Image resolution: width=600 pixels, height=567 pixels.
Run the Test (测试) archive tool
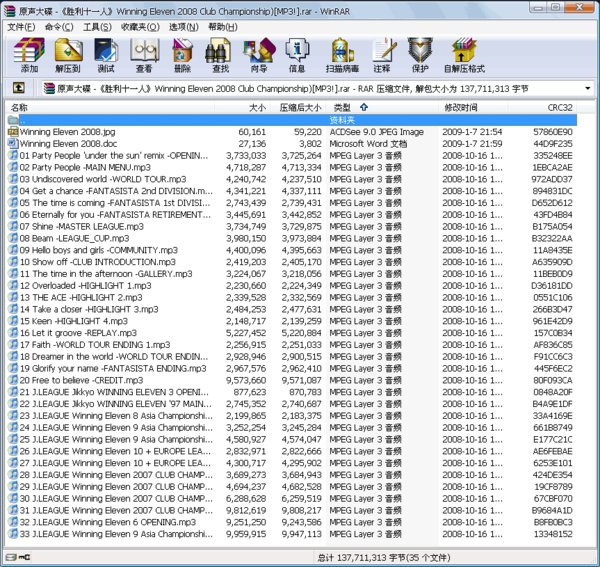tap(106, 55)
